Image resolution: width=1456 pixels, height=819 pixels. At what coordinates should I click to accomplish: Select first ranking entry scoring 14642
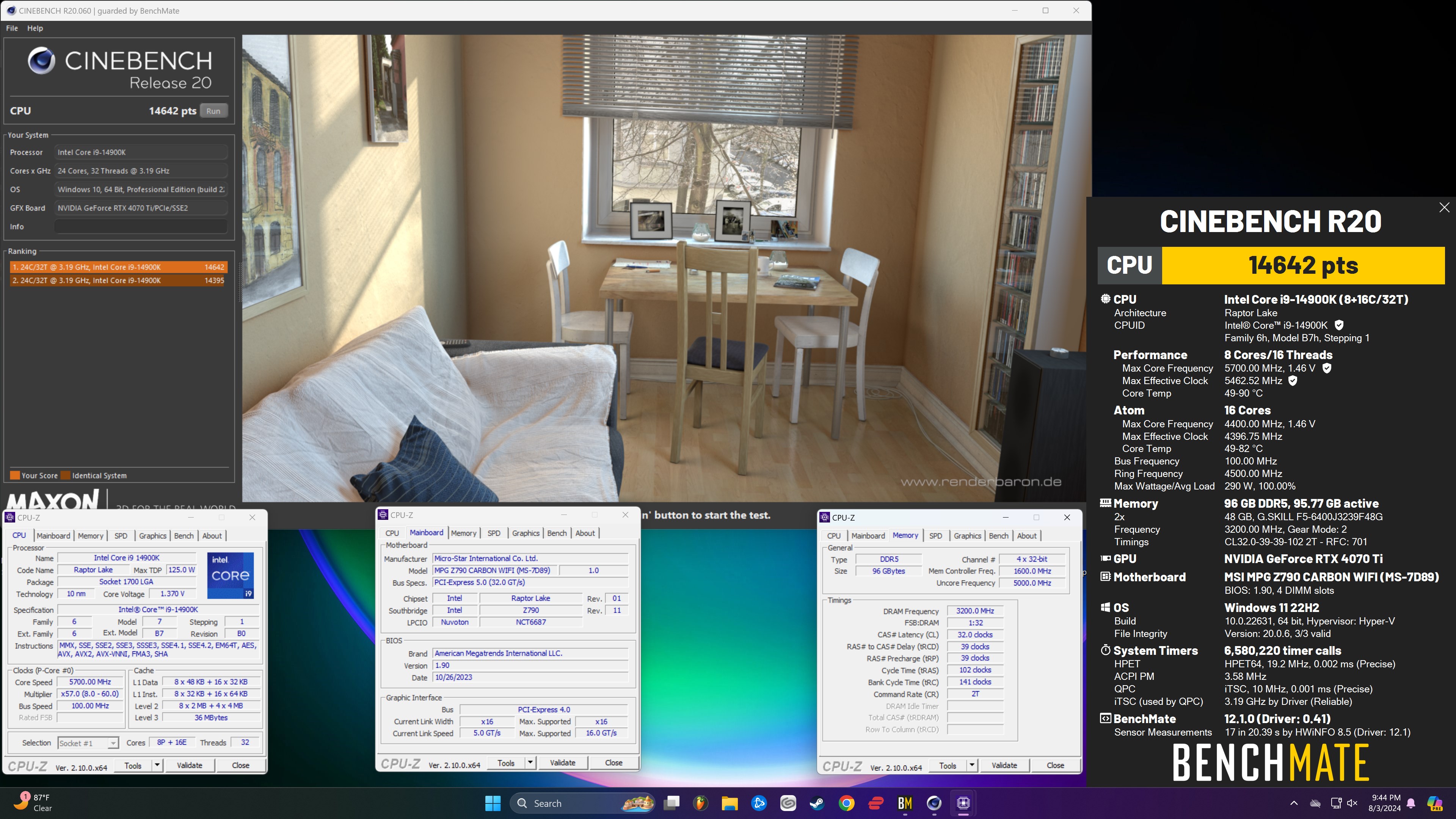[x=118, y=267]
